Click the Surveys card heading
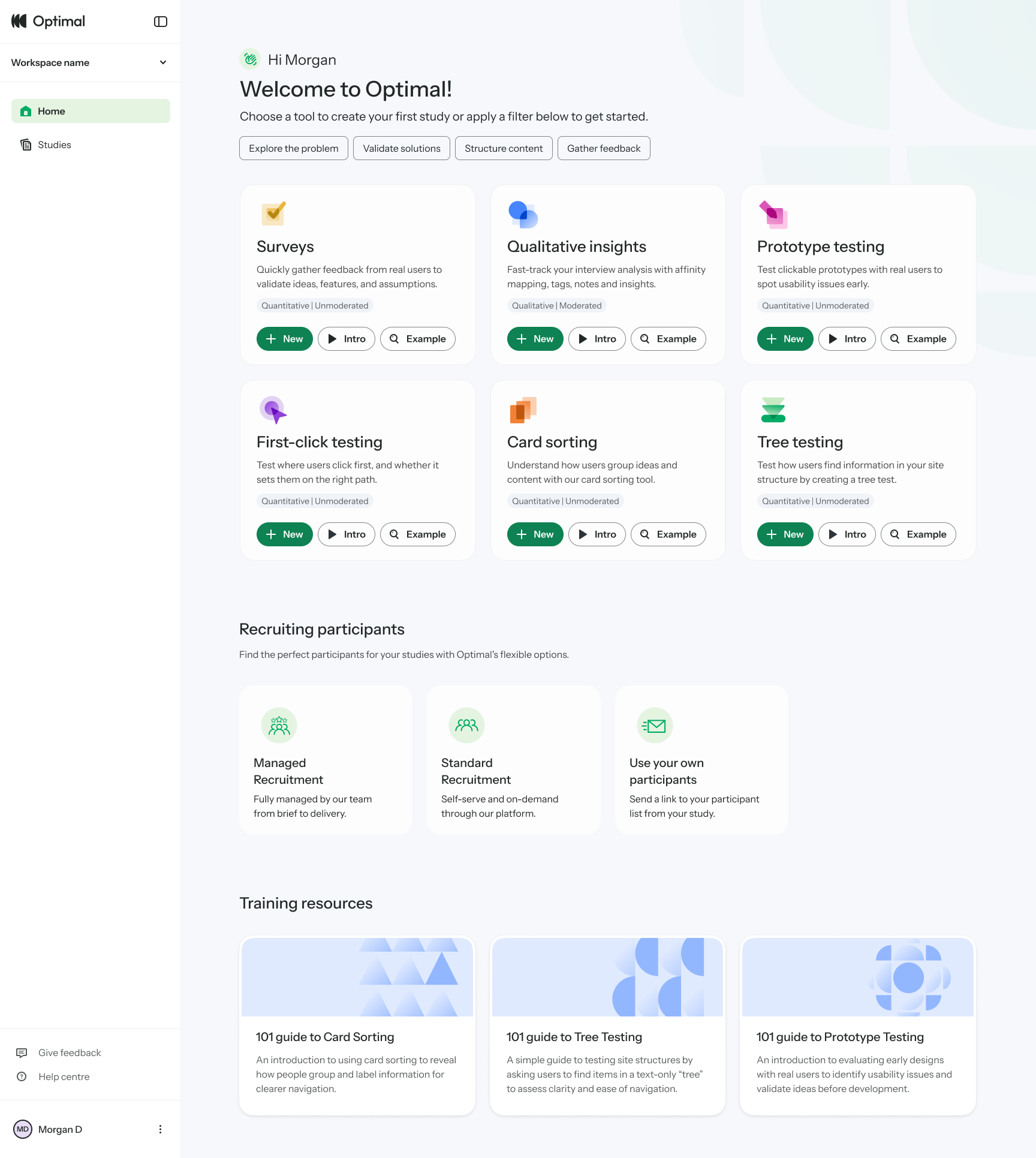 click(285, 246)
